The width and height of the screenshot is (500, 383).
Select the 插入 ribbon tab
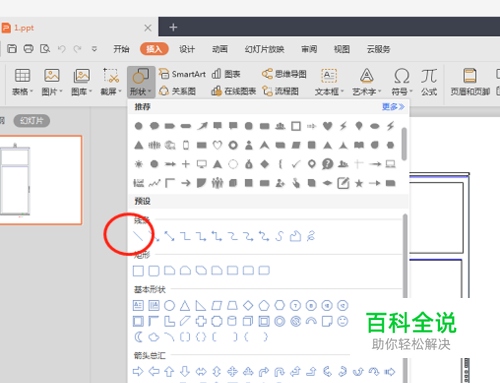(x=154, y=49)
